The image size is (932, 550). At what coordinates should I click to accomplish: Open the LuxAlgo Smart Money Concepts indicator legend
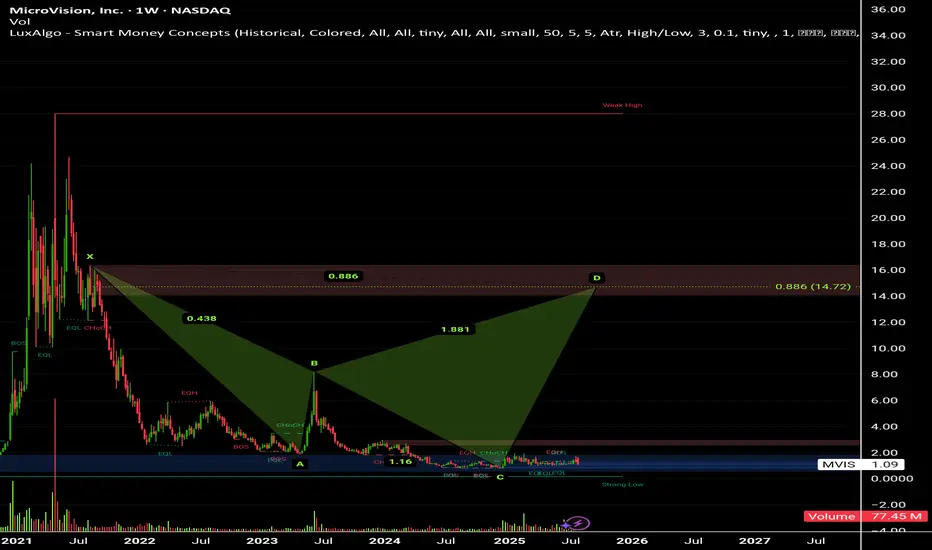click(x=434, y=33)
